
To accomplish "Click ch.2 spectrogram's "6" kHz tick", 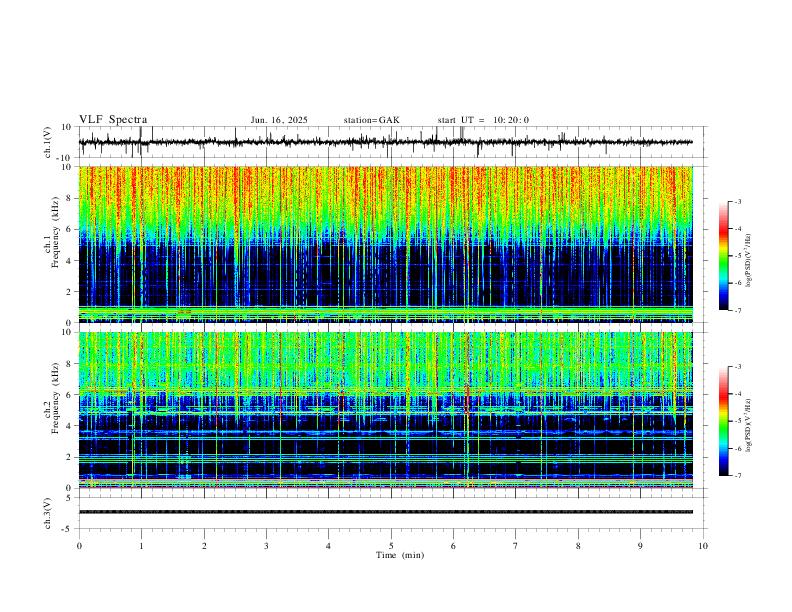I will pos(69,395).
